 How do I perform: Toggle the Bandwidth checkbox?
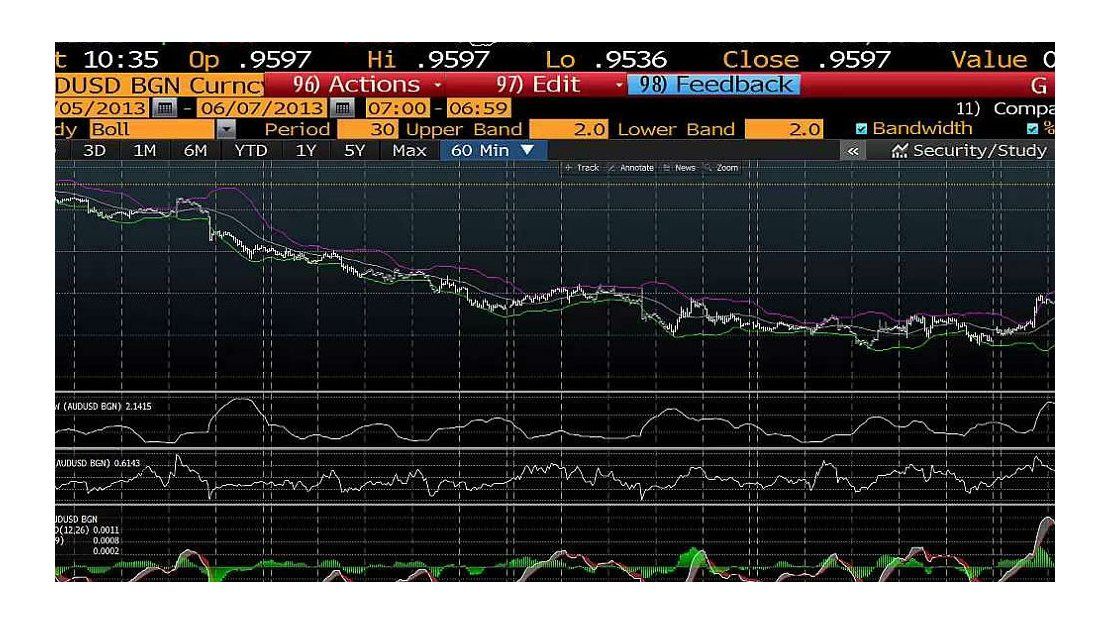(x=862, y=129)
